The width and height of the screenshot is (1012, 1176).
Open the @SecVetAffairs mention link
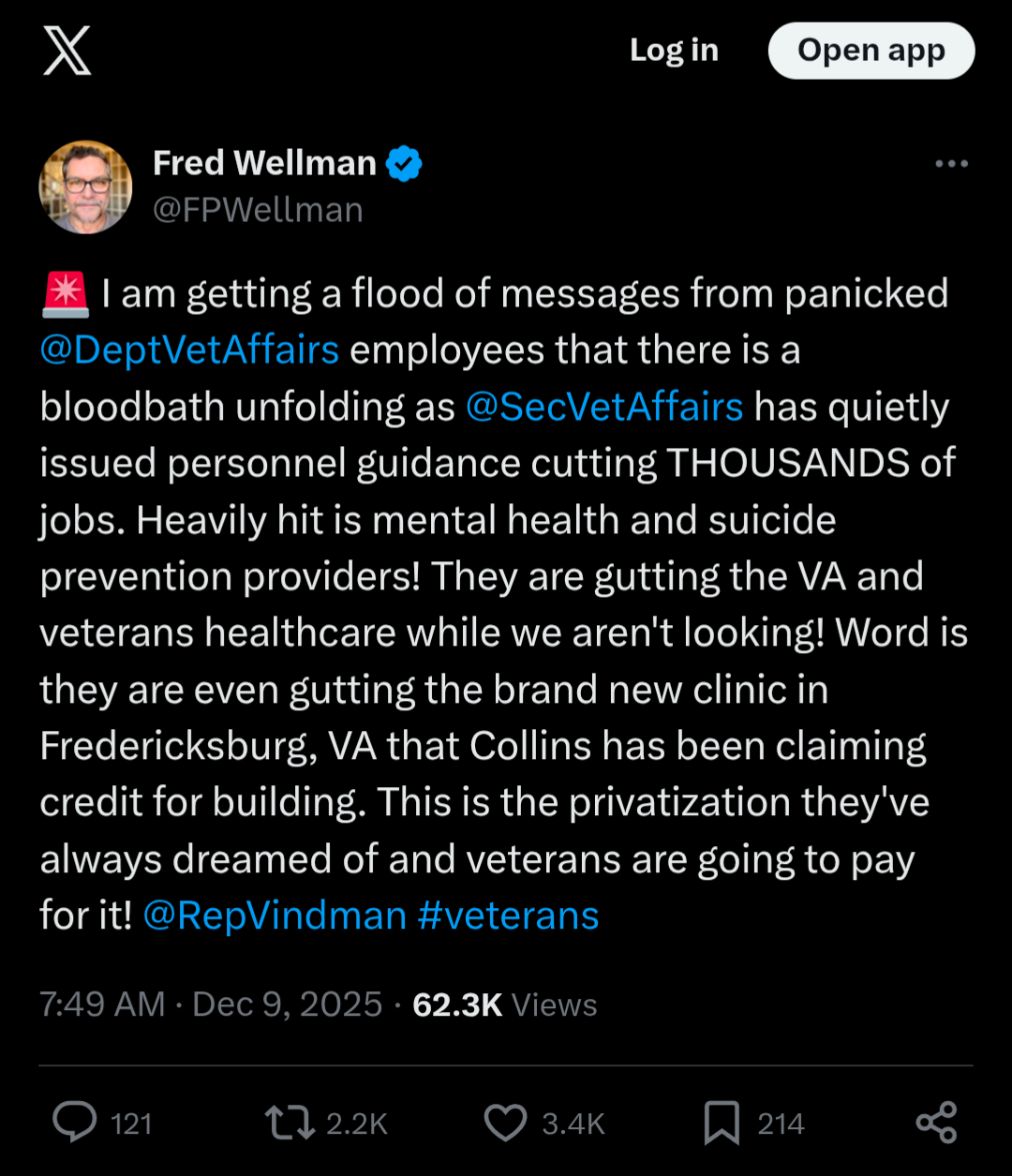click(604, 408)
